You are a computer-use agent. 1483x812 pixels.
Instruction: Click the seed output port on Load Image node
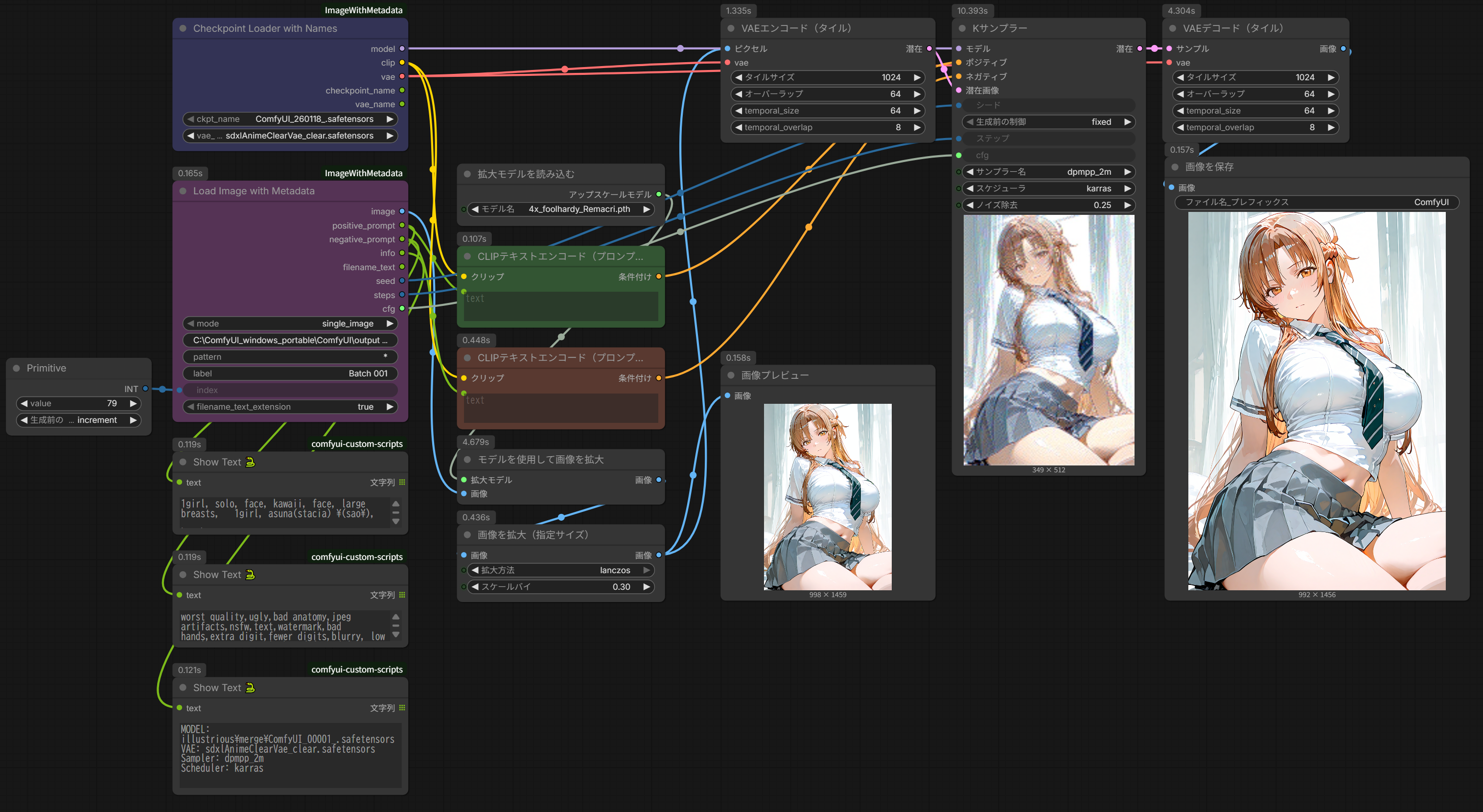coord(402,281)
